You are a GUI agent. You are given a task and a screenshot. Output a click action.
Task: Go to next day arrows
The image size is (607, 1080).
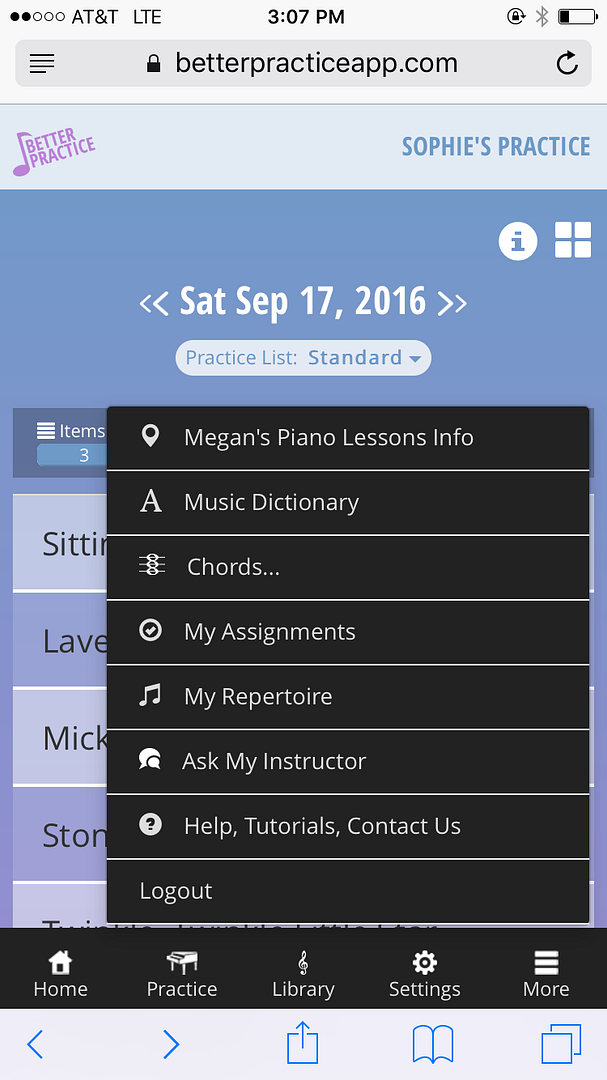coord(452,302)
